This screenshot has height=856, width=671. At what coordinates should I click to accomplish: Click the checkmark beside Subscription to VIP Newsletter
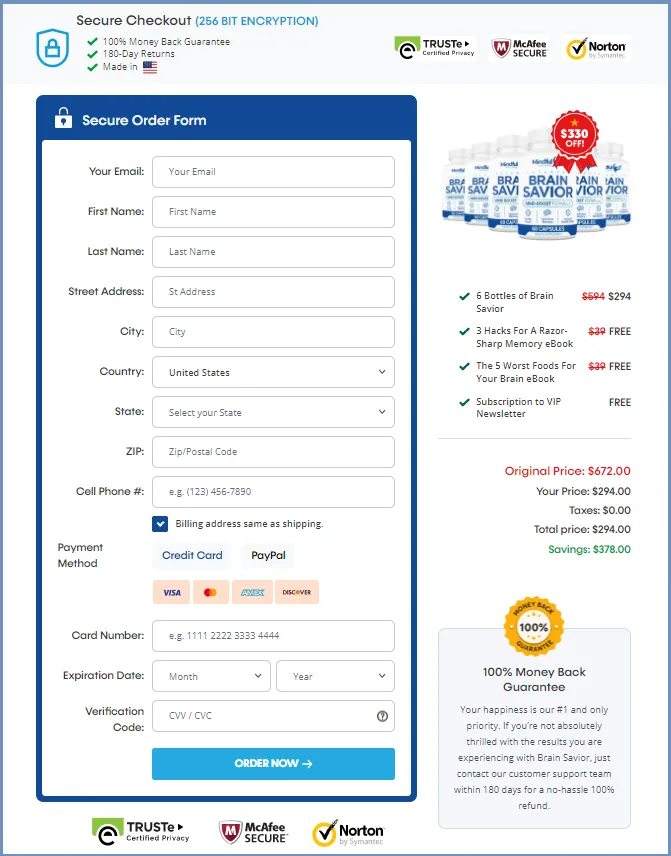[x=464, y=402]
